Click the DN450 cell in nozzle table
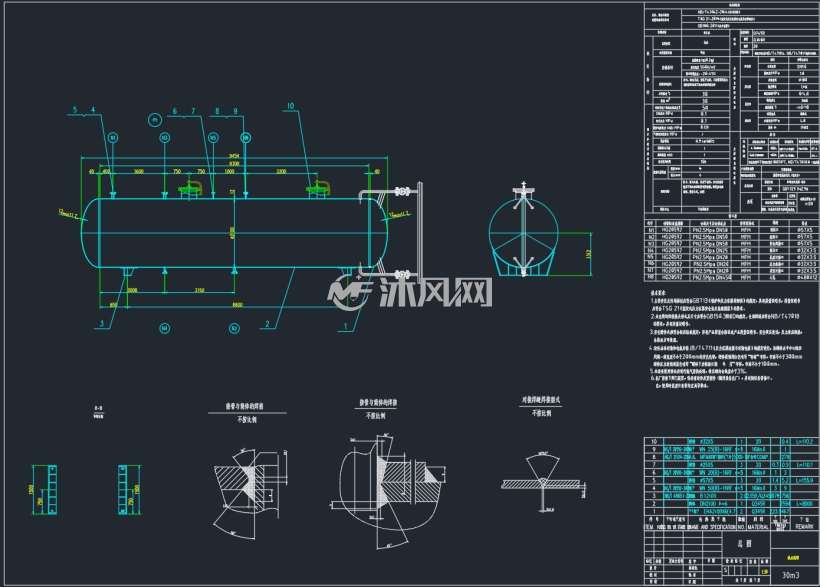Viewport: 820px width, 587px height. coord(711,277)
